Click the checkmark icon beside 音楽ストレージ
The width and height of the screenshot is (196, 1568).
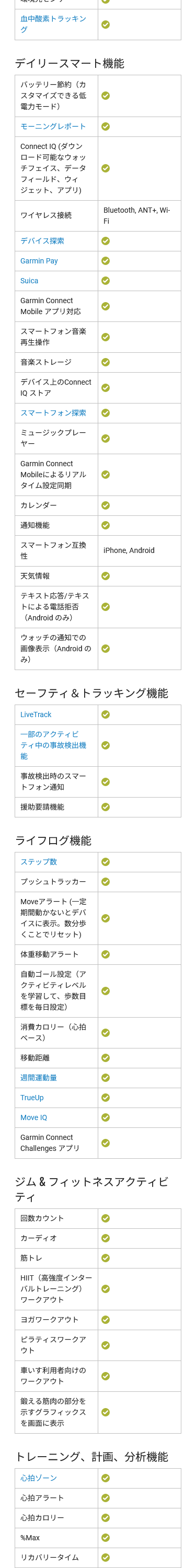pyautogui.click(x=105, y=362)
